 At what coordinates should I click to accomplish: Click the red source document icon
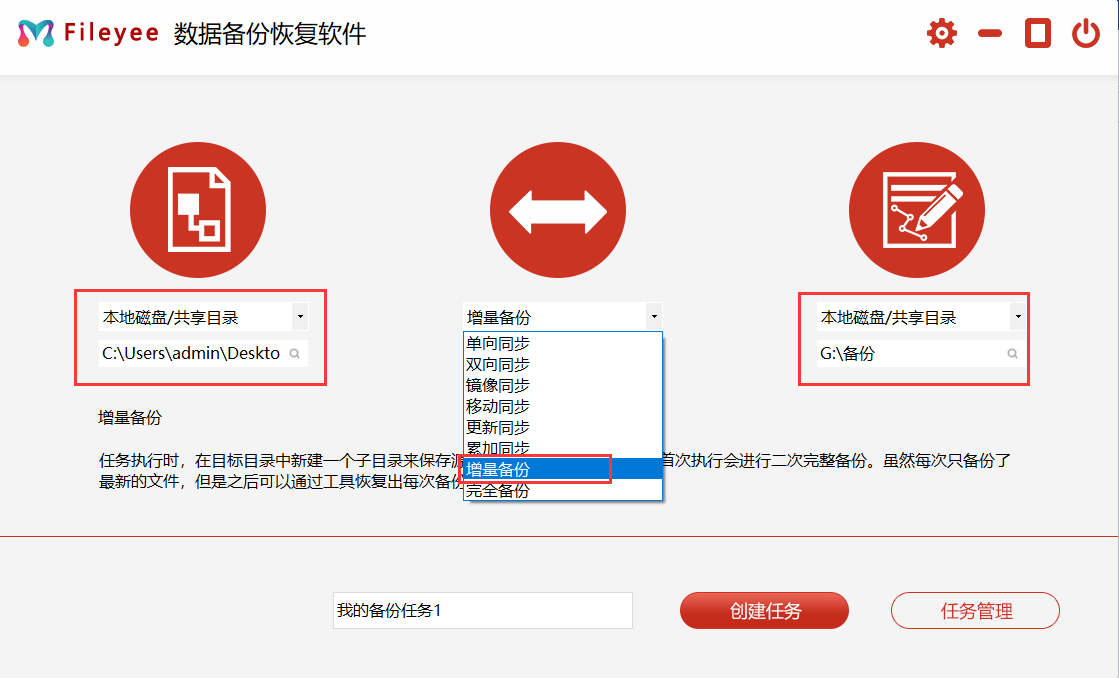pos(197,209)
